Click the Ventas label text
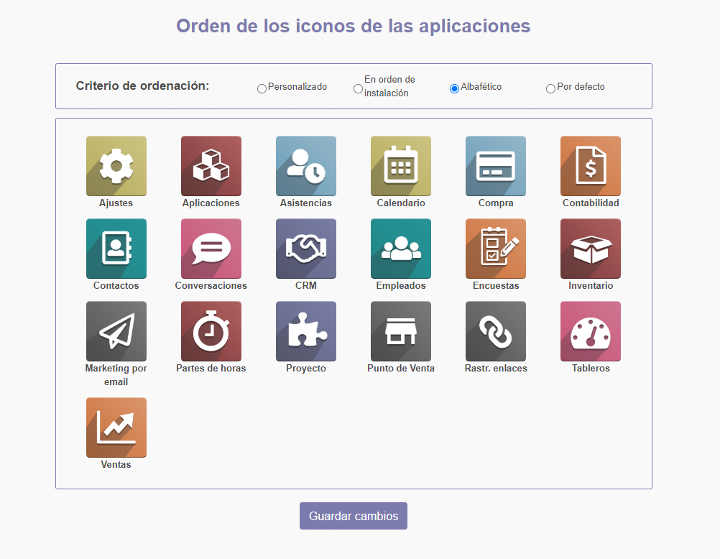The height and width of the screenshot is (559, 720). click(116, 465)
